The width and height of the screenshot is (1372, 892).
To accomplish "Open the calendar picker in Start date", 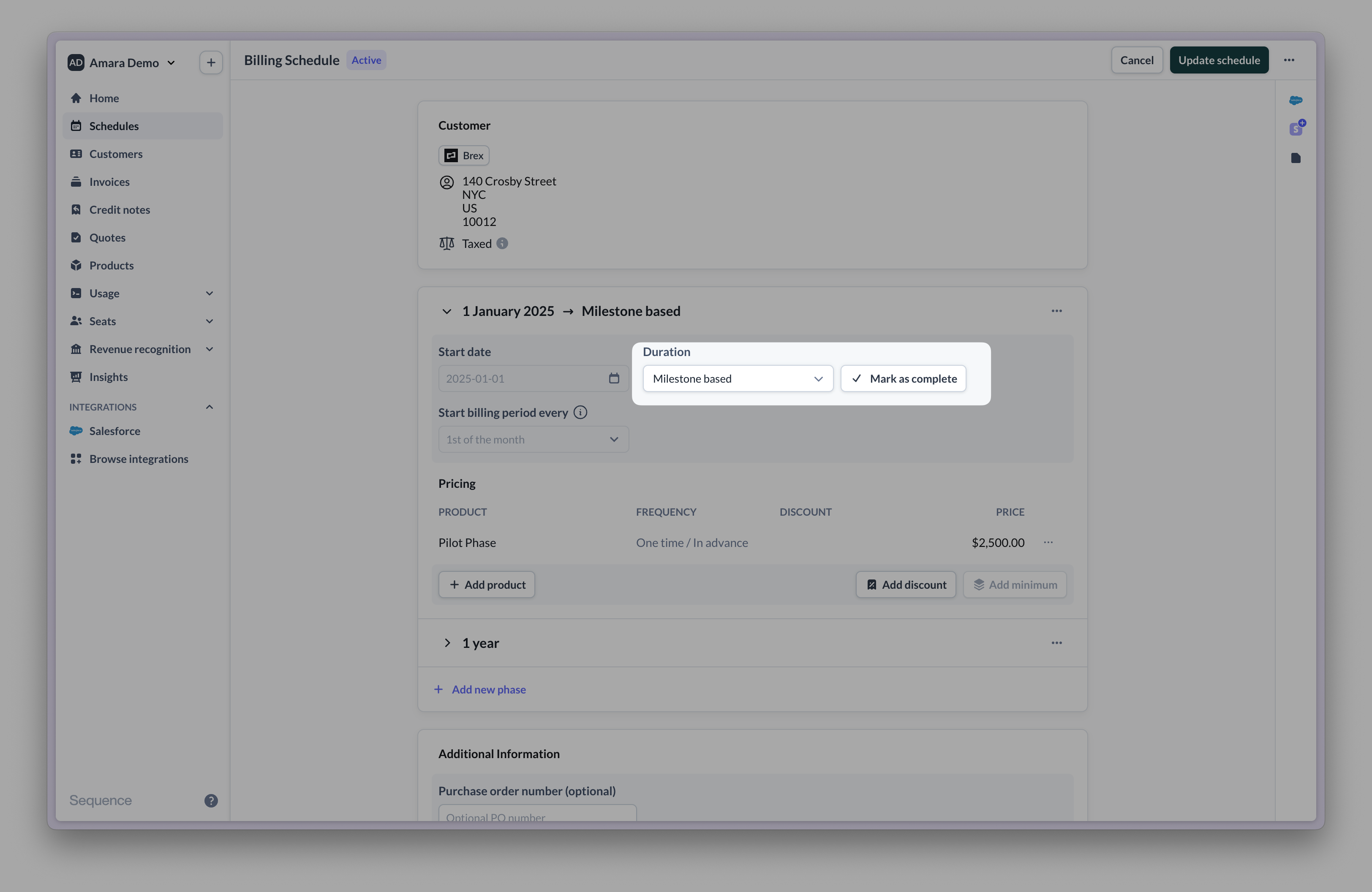I will [614, 378].
